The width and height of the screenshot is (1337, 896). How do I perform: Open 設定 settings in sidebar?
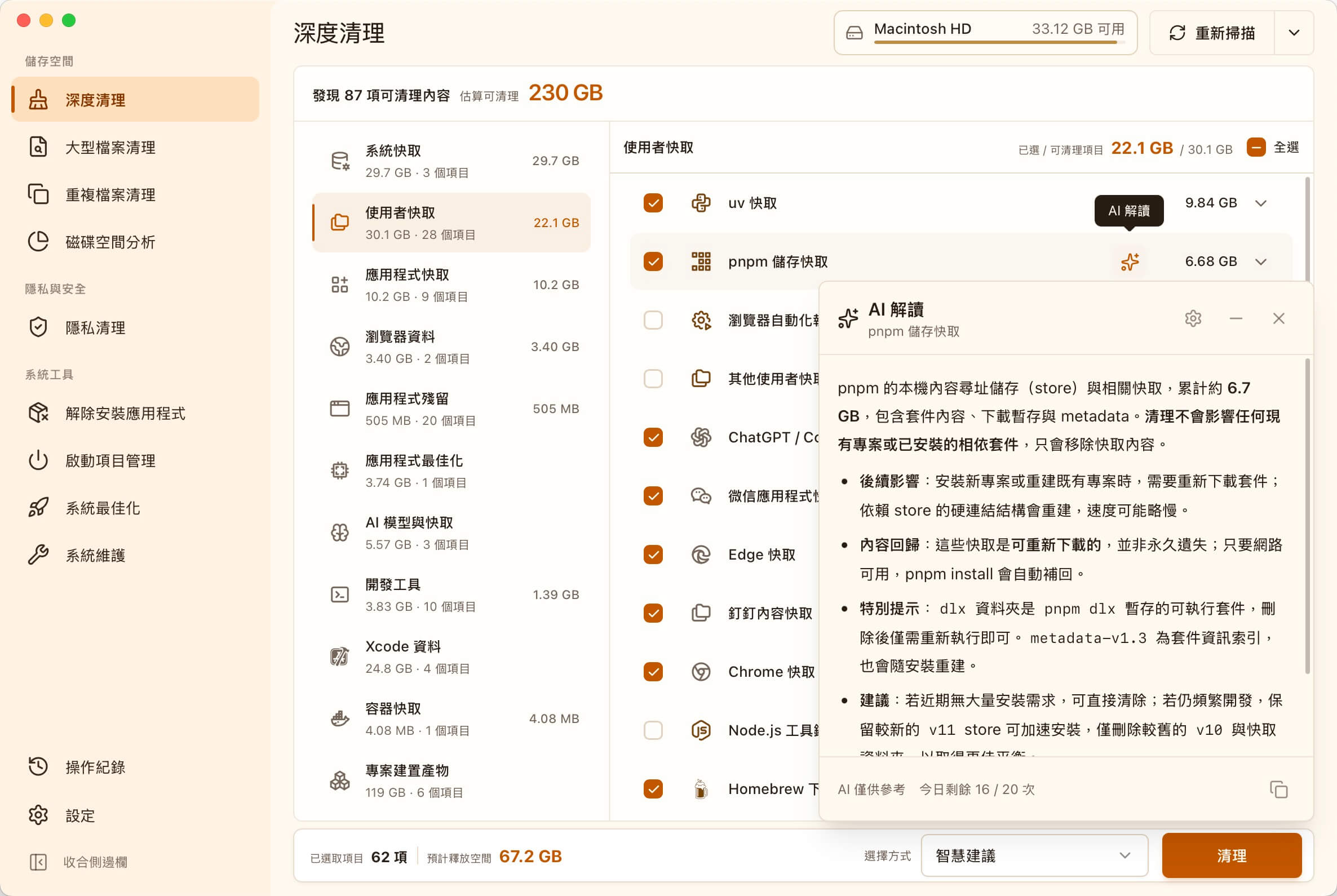pyautogui.click(x=135, y=815)
